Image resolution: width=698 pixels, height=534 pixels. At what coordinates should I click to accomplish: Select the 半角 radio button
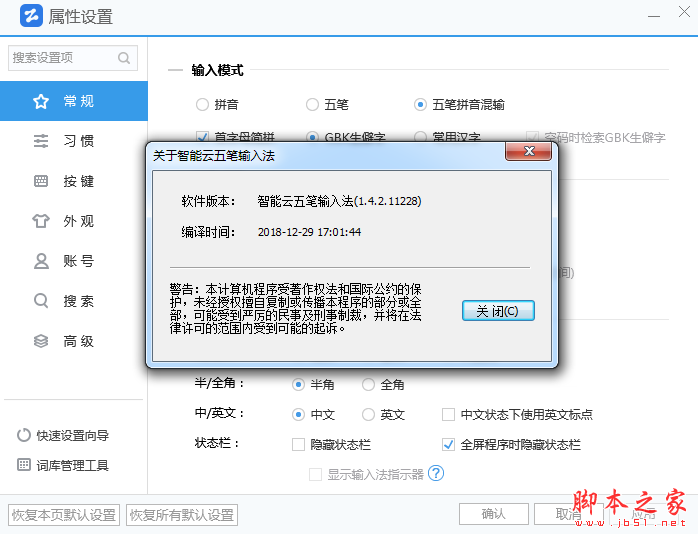click(x=298, y=384)
